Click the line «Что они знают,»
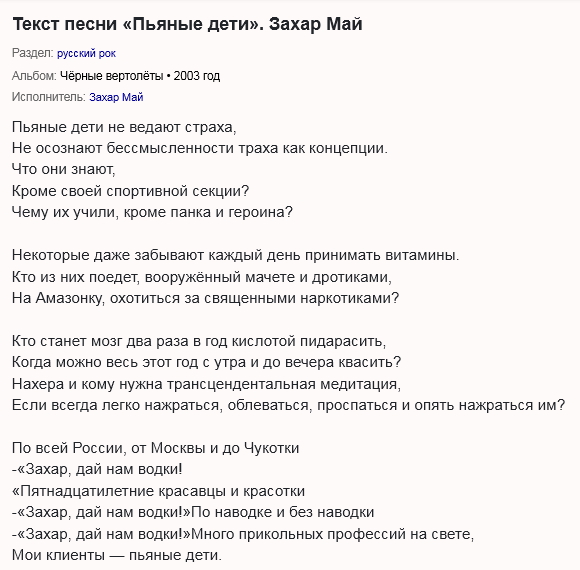 tap(64, 169)
